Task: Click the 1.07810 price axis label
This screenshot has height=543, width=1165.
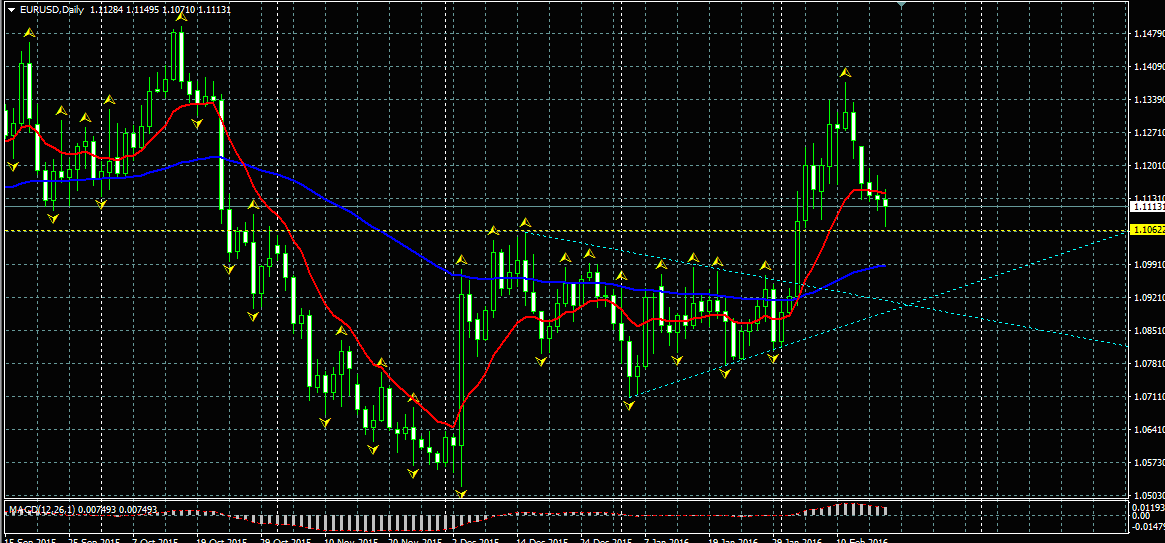Action: (1147, 363)
